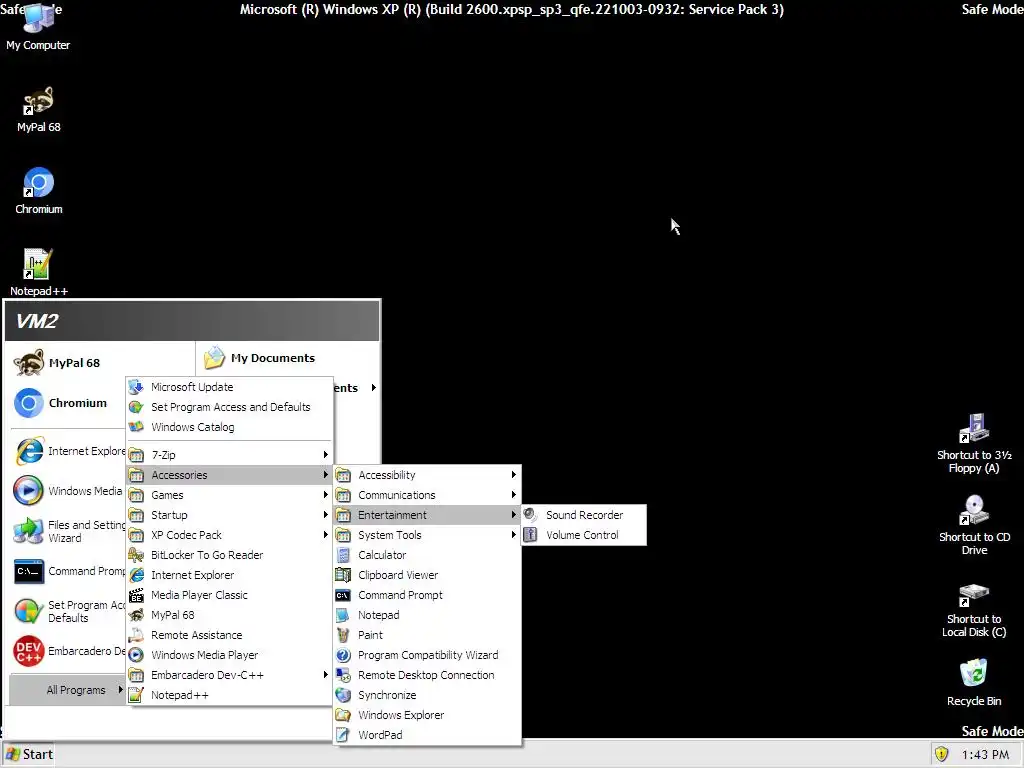Click the Paint brush cup icon
Image resolution: width=1024 pixels, height=768 pixels.
[x=343, y=635]
